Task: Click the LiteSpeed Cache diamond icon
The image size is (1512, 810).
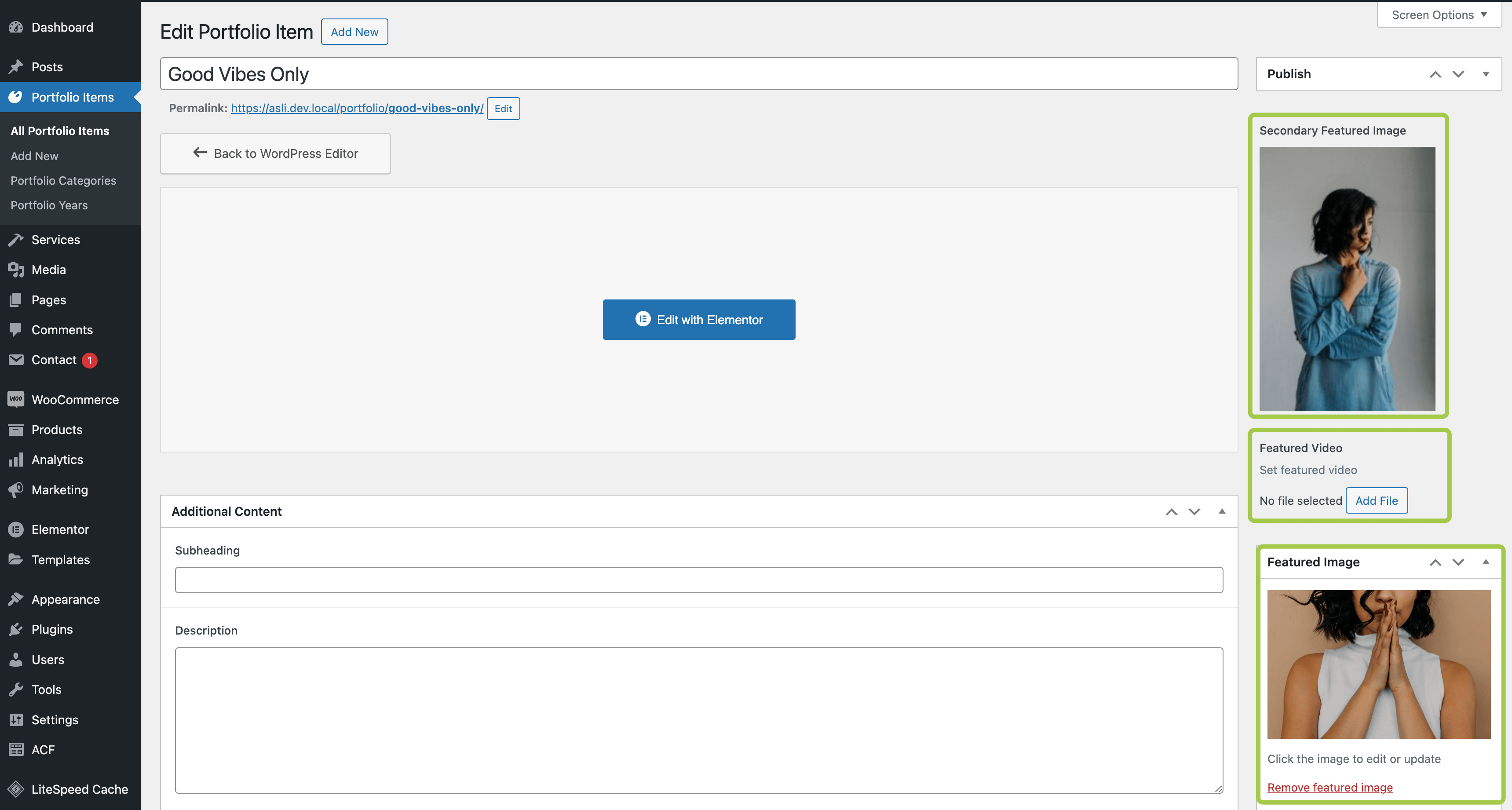Action: coord(16,789)
